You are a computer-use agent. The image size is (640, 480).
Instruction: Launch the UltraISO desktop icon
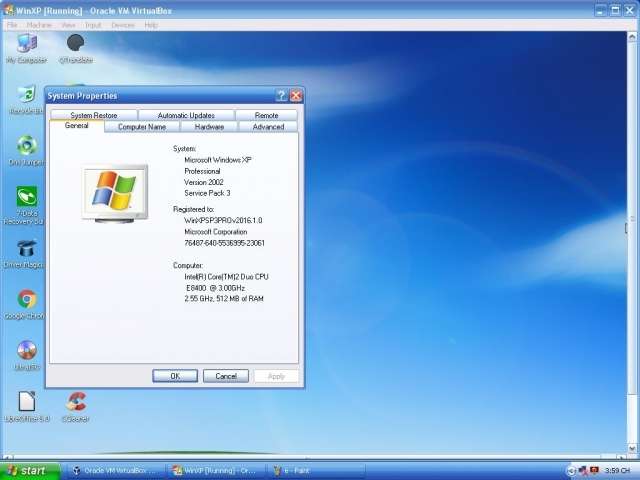point(26,351)
